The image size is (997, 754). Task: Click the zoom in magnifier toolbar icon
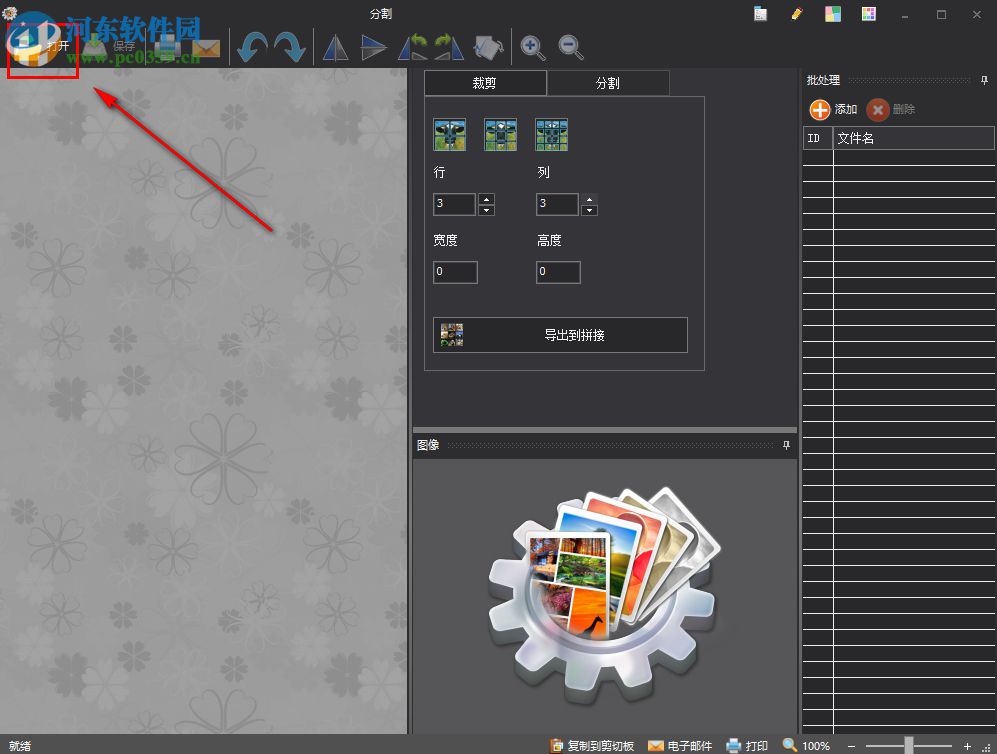[533, 47]
